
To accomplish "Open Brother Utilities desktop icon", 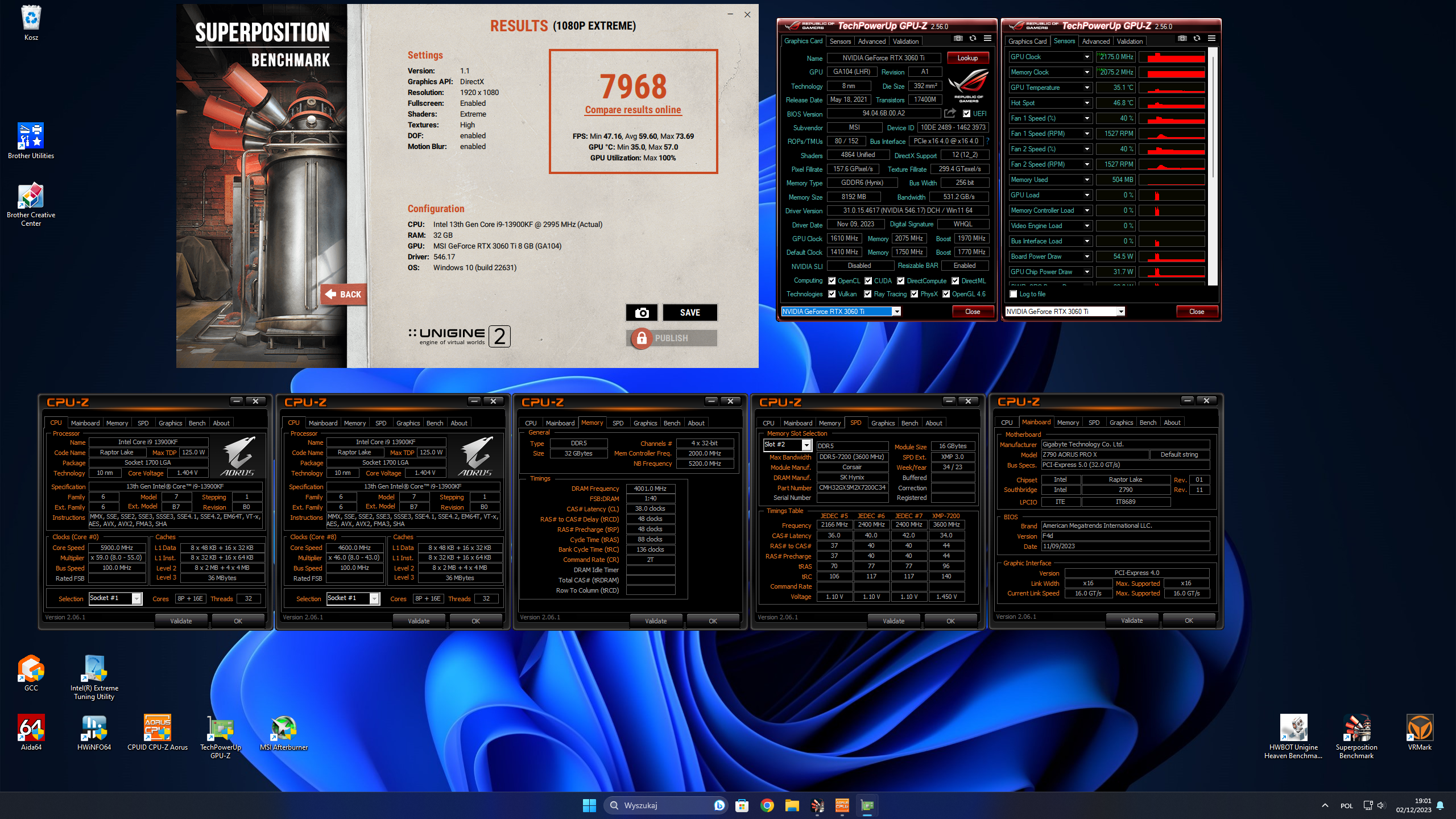I will pyautogui.click(x=31, y=141).
